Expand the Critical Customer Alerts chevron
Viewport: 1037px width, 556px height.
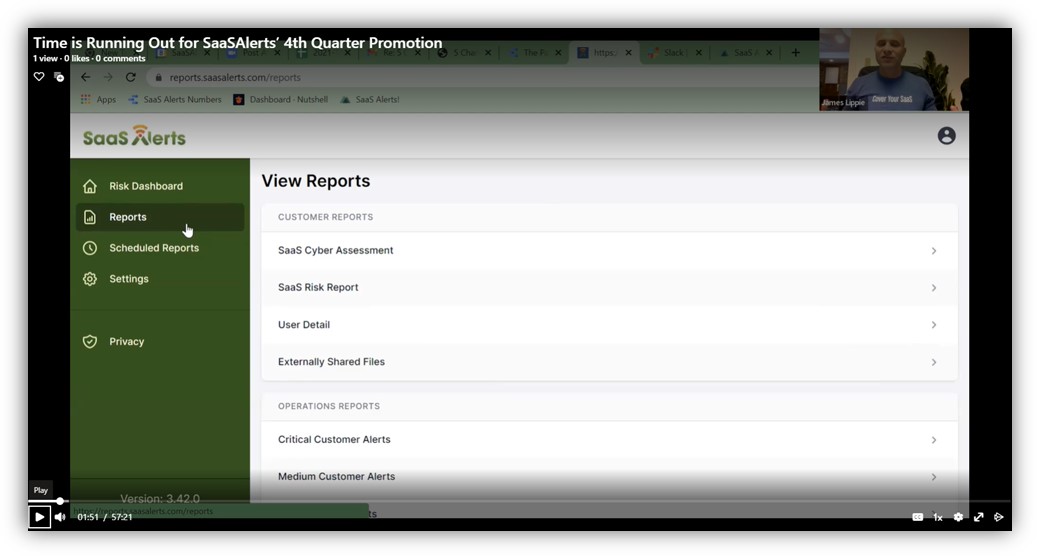tap(934, 440)
